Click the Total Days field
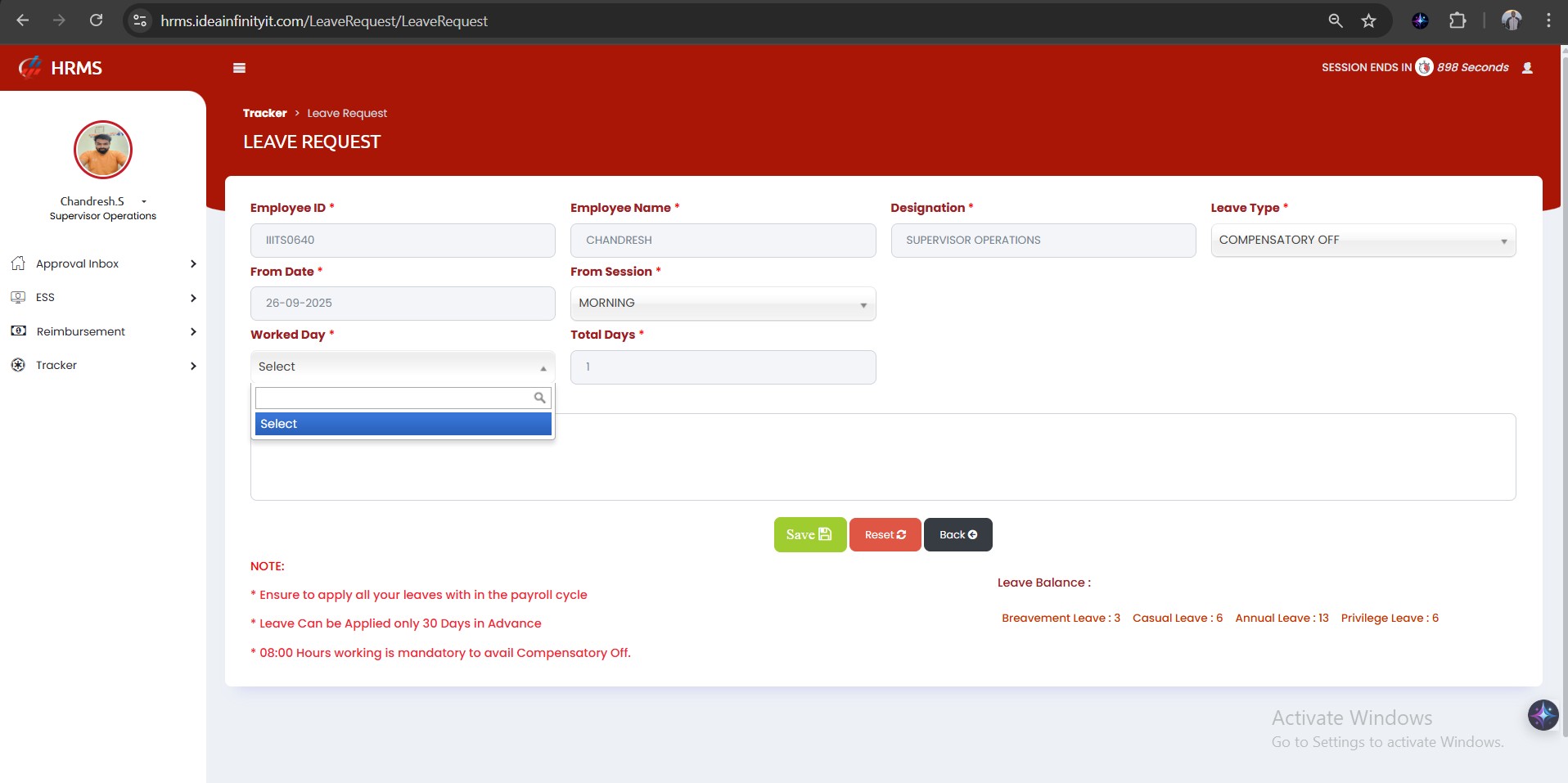 (x=723, y=367)
